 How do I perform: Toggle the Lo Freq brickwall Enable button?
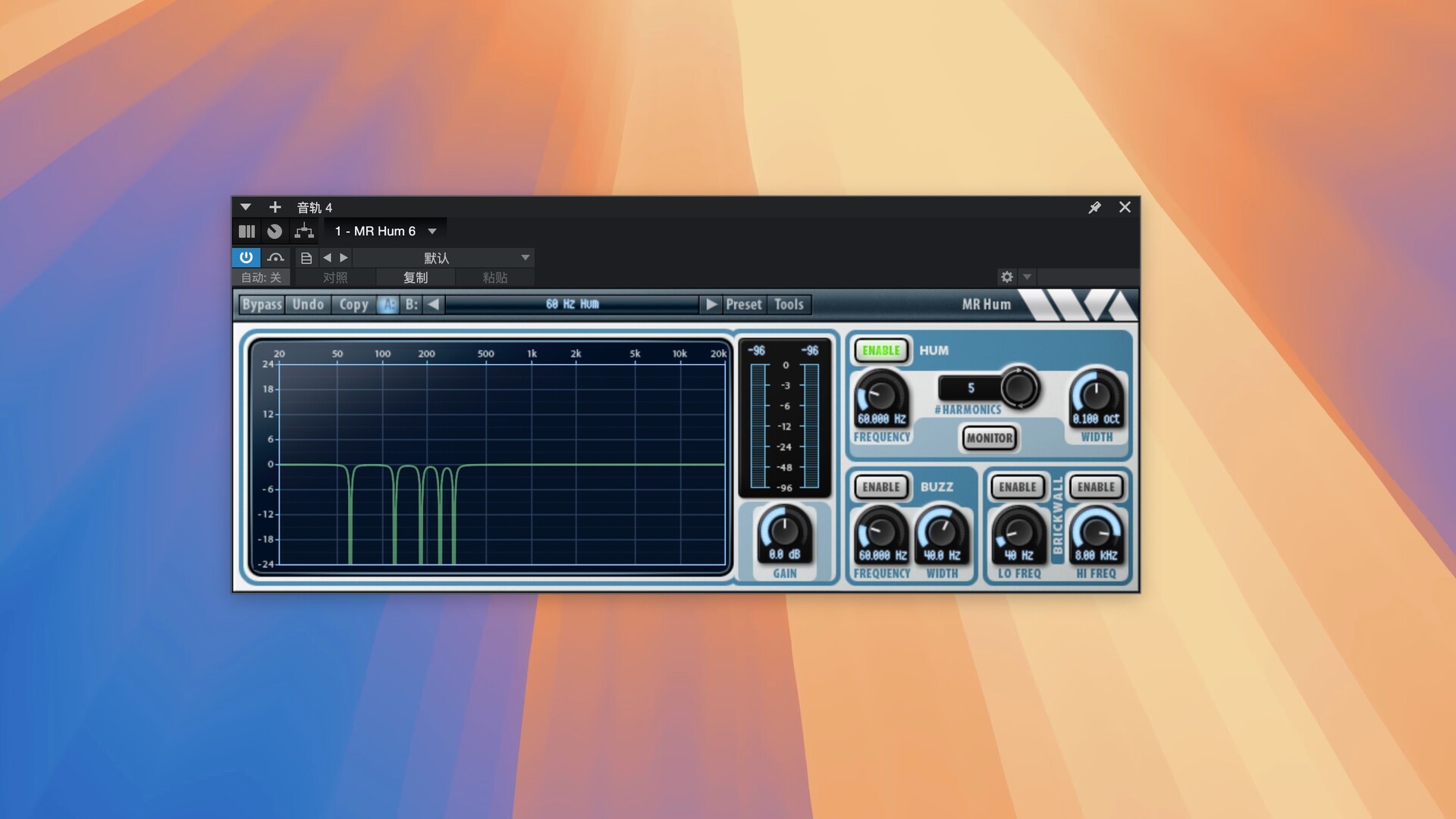(1018, 487)
